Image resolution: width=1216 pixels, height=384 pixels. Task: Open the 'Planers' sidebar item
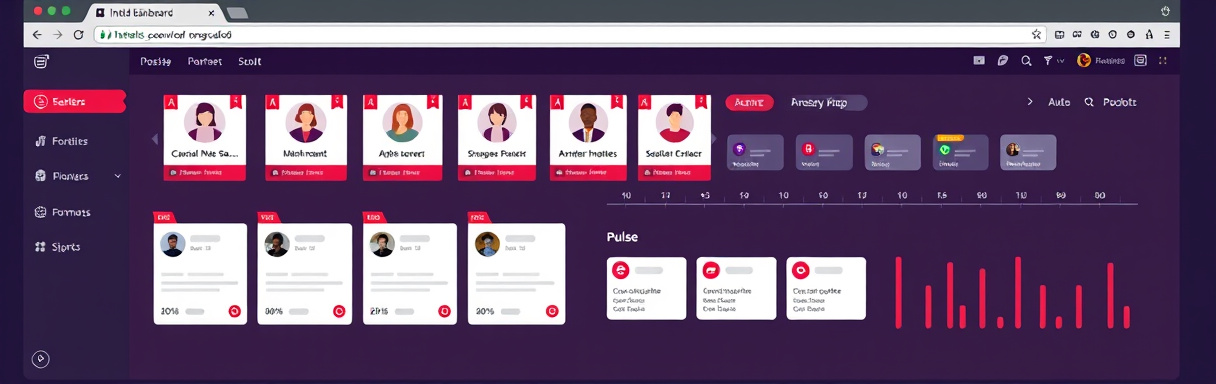62,176
